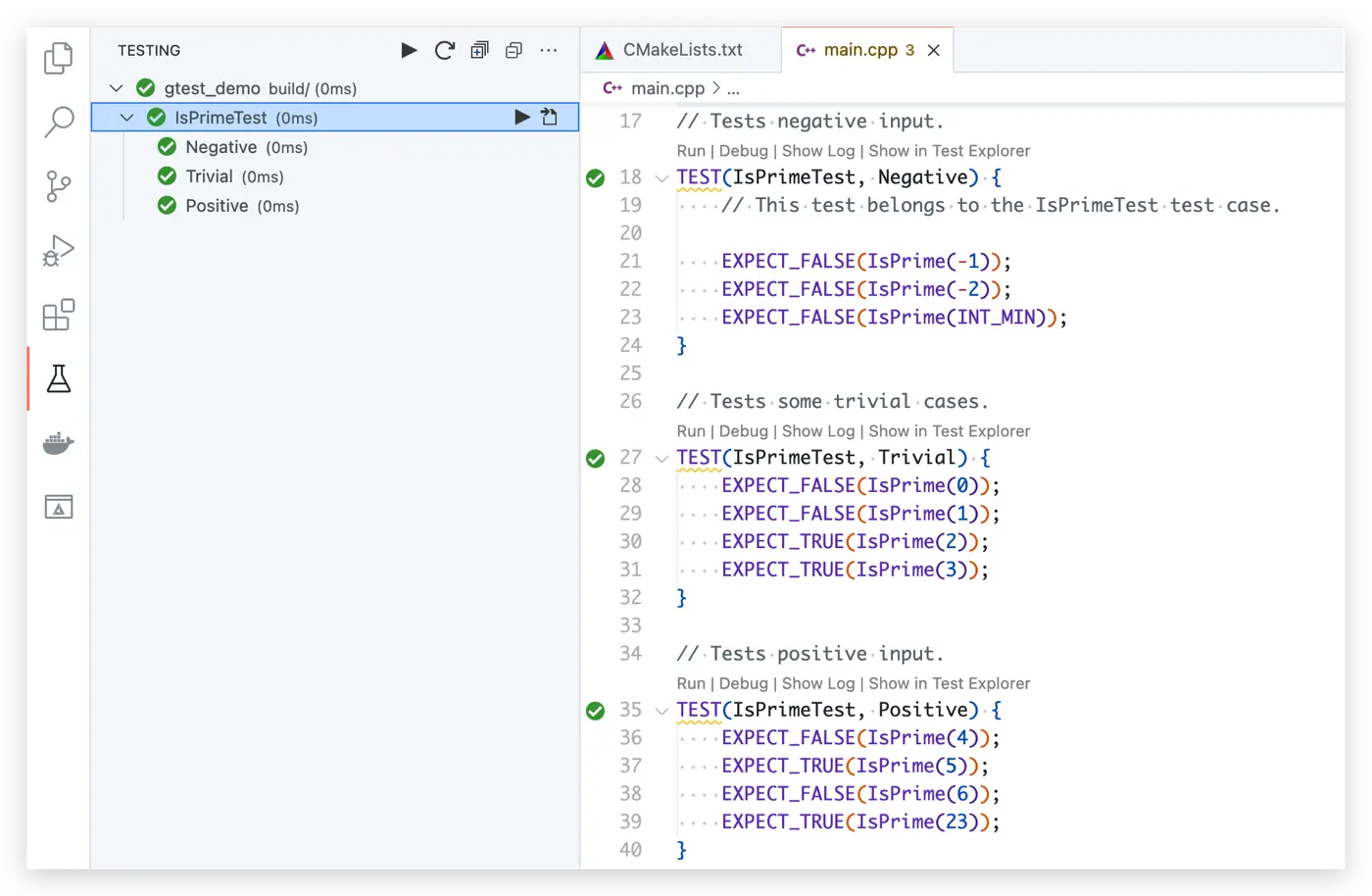Close the main.cpp editor tab

pos(934,50)
